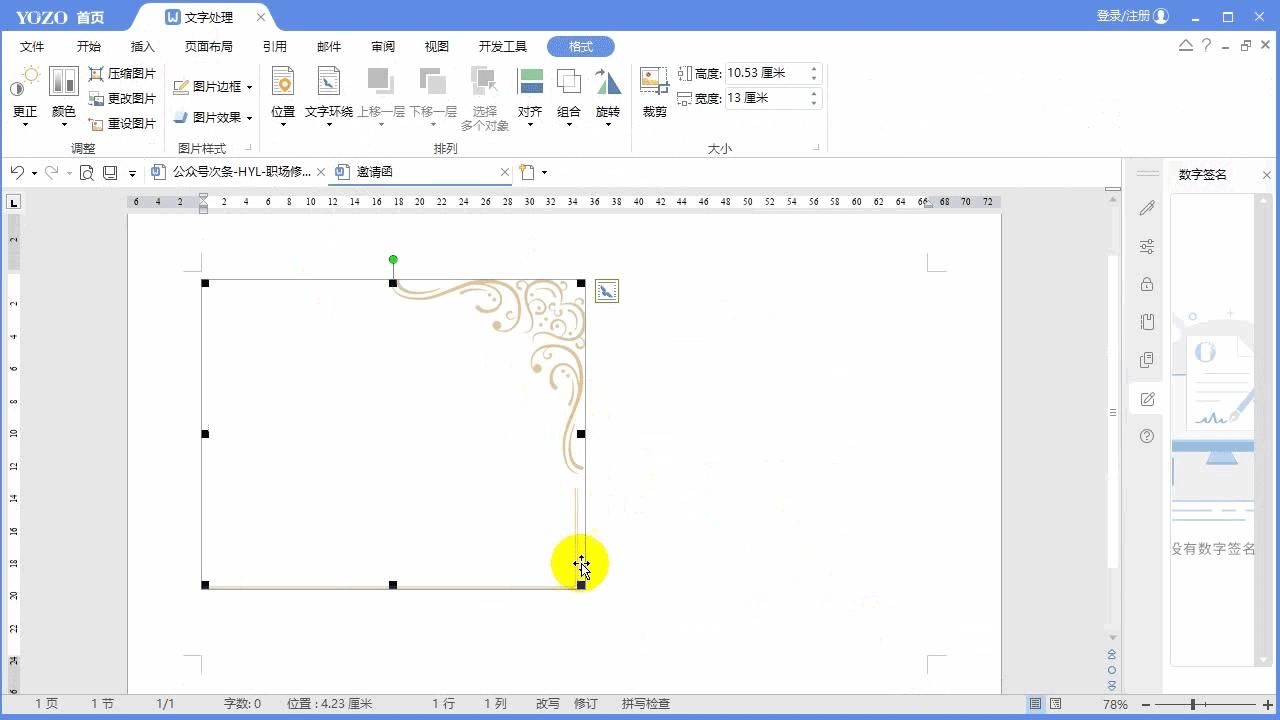Click the 裁剪 (Crop) tool icon
The width and height of the screenshot is (1280, 720).
pyautogui.click(x=654, y=82)
